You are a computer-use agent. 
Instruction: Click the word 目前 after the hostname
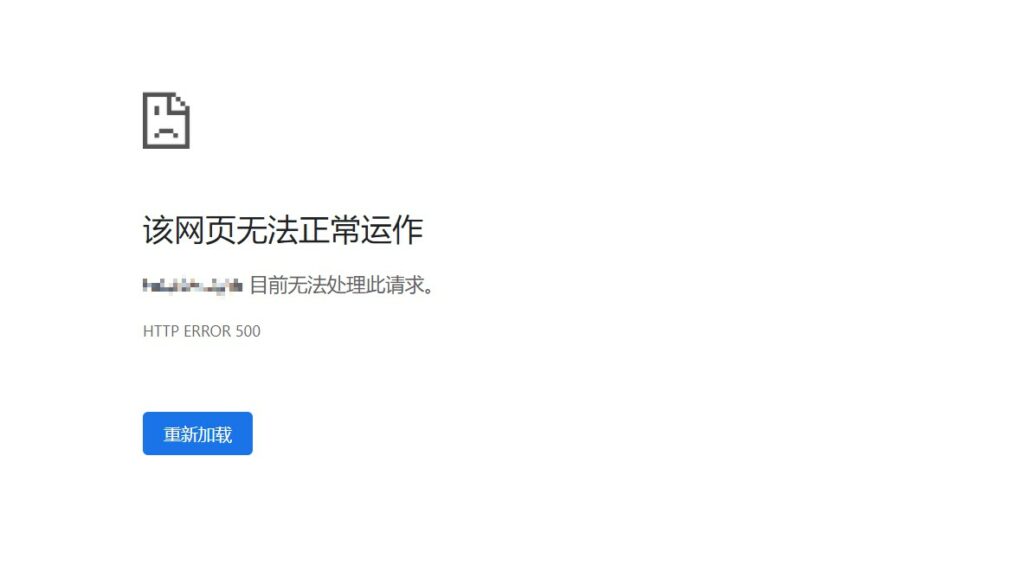268,285
